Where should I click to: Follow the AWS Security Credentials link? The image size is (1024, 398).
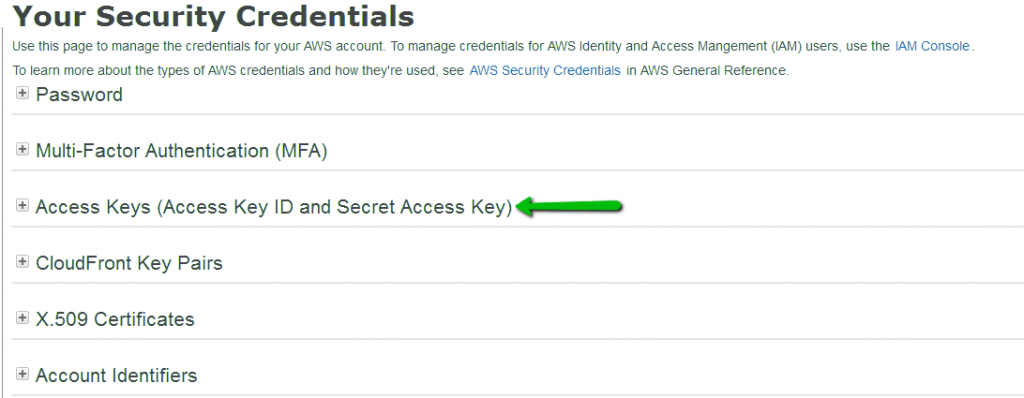tap(545, 71)
